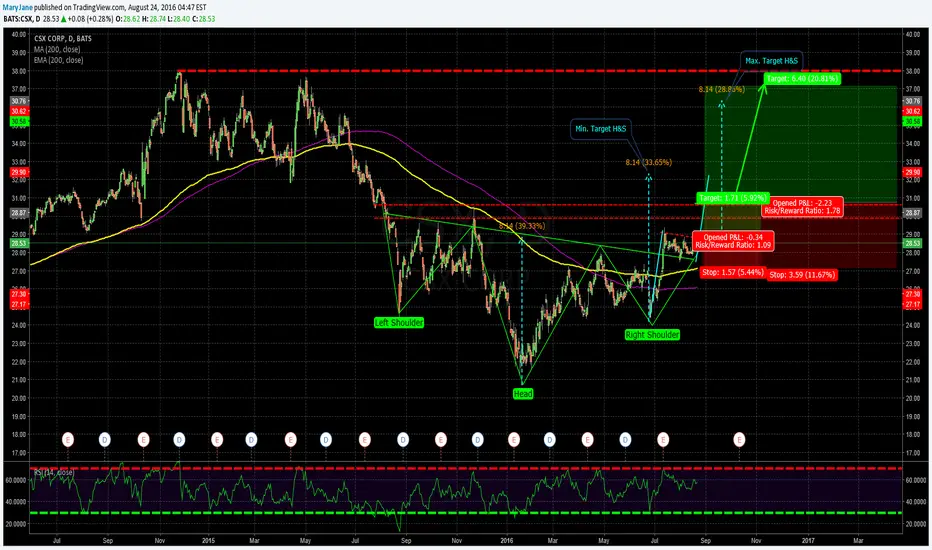Viewport: 932px width, 550px height.
Task: Click the dividend D marker before Mar 2016
Action: (549, 440)
